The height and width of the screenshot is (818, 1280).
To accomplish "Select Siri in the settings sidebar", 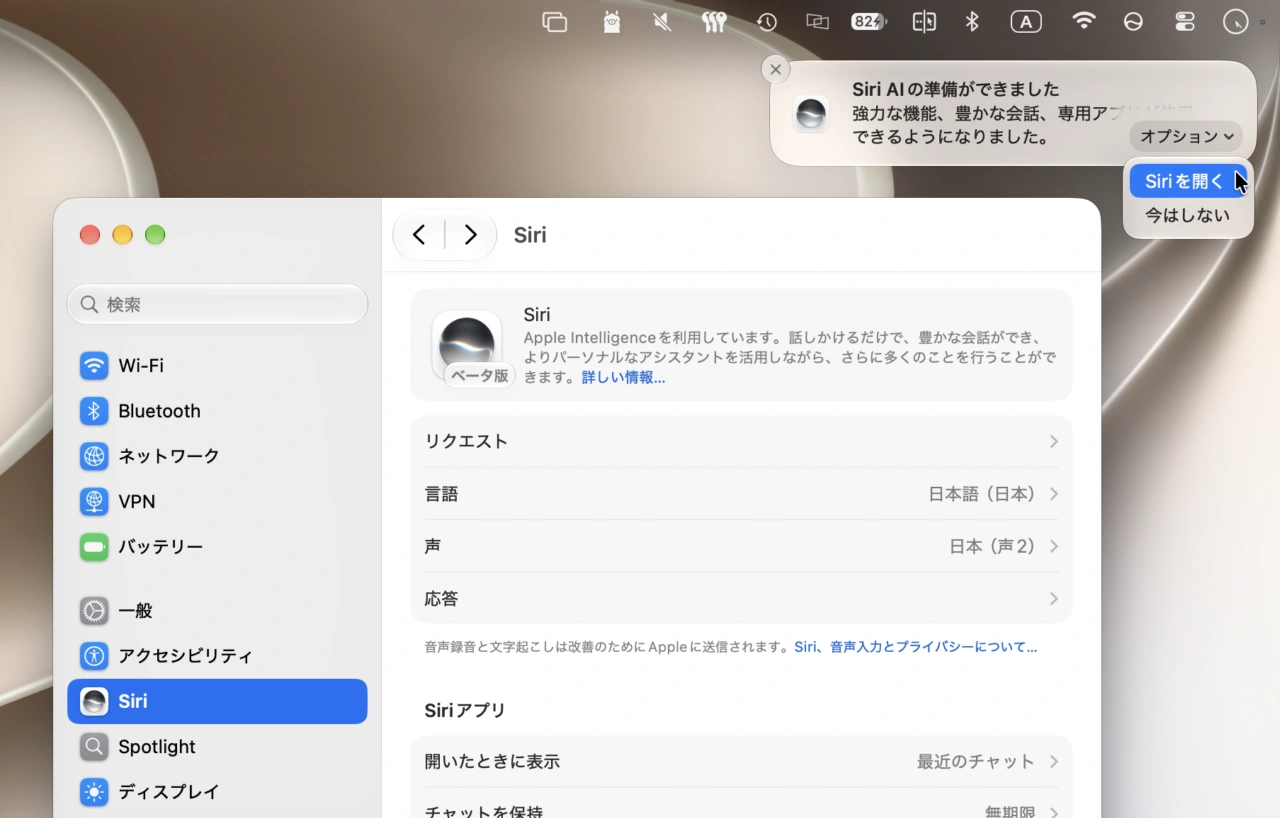I will pos(217,701).
